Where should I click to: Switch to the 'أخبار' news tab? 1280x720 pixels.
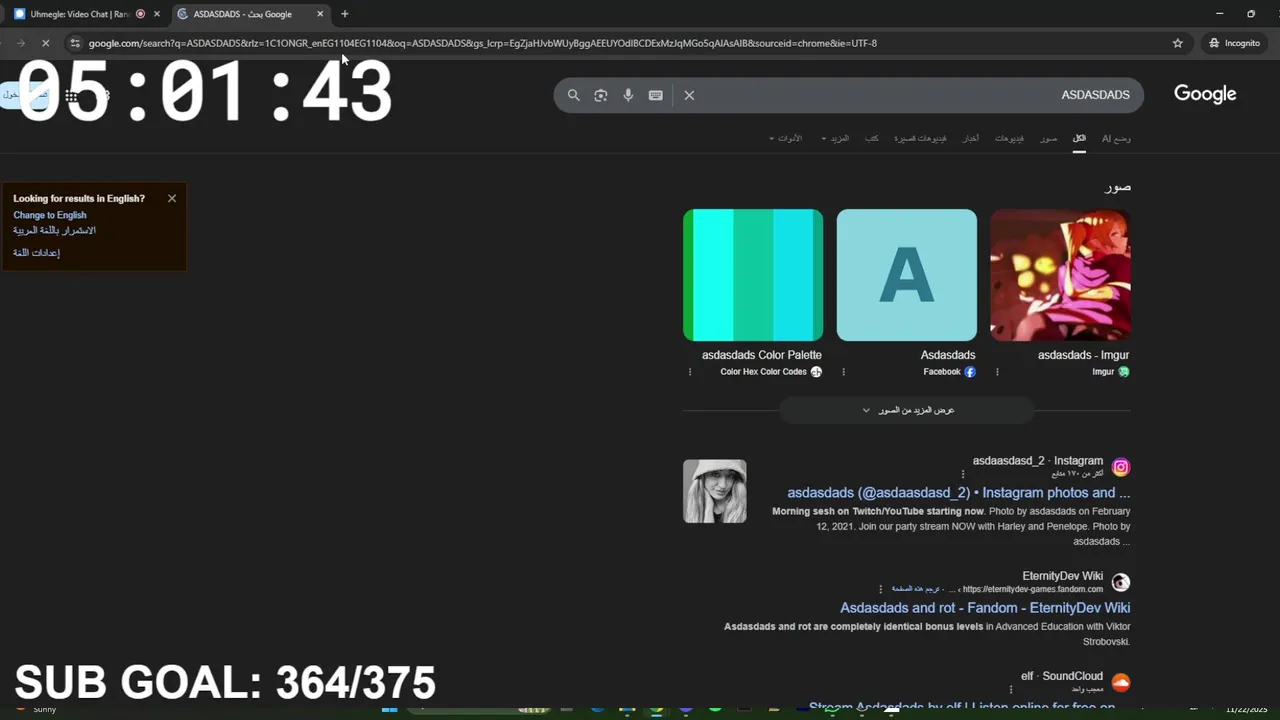tap(971, 139)
